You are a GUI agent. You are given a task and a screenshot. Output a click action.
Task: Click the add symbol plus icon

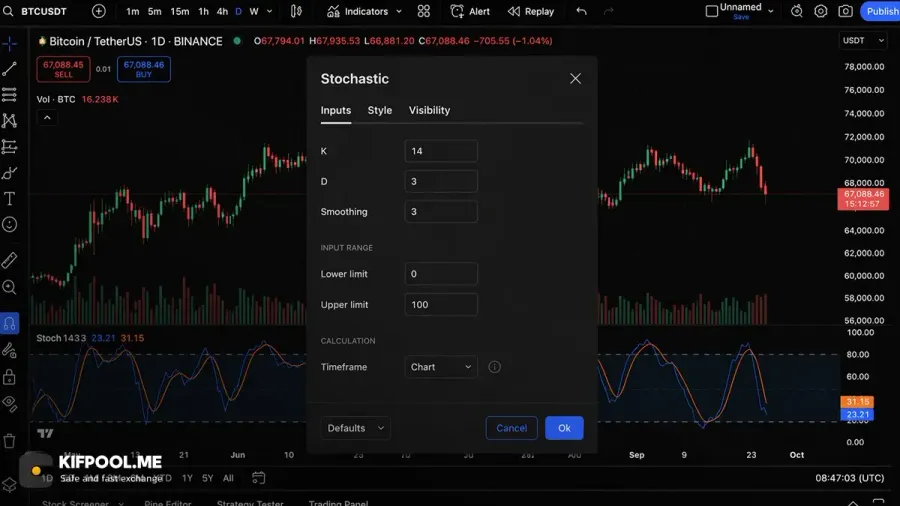point(99,11)
